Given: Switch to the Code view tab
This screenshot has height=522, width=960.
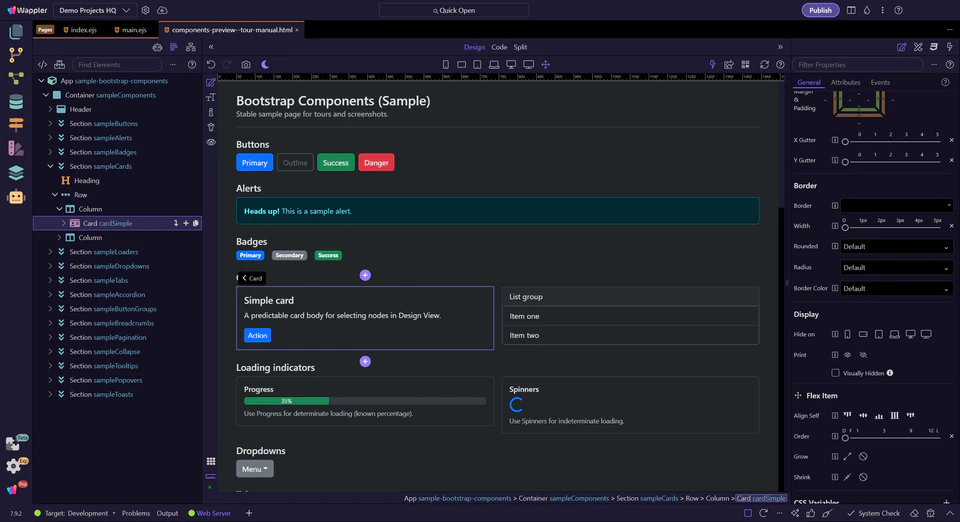Looking at the screenshot, I should [499, 47].
